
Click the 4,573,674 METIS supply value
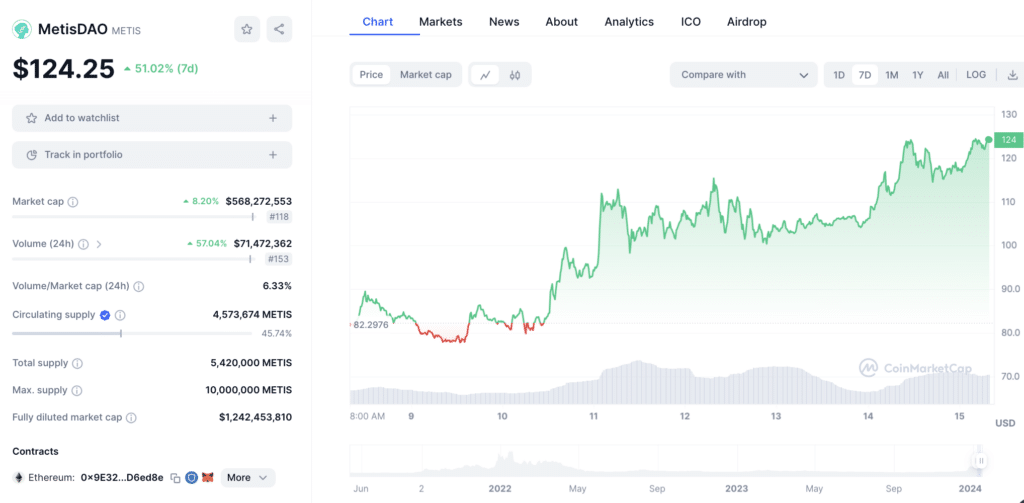click(252, 314)
